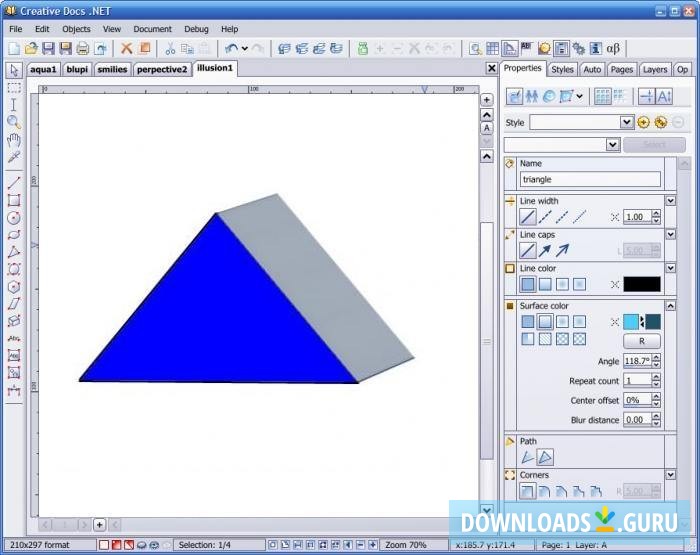Close the illusion1 document tab
The height and width of the screenshot is (555, 700).
492,68
